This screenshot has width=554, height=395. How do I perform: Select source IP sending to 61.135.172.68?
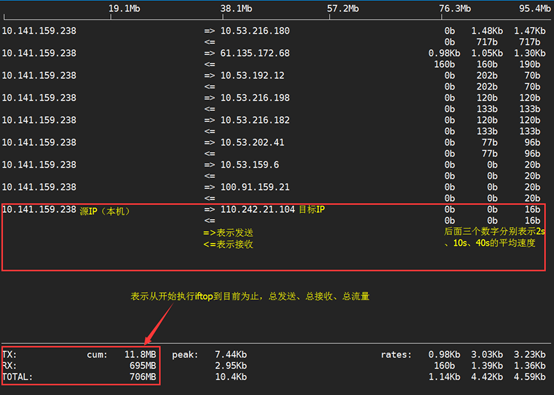[39, 53]
